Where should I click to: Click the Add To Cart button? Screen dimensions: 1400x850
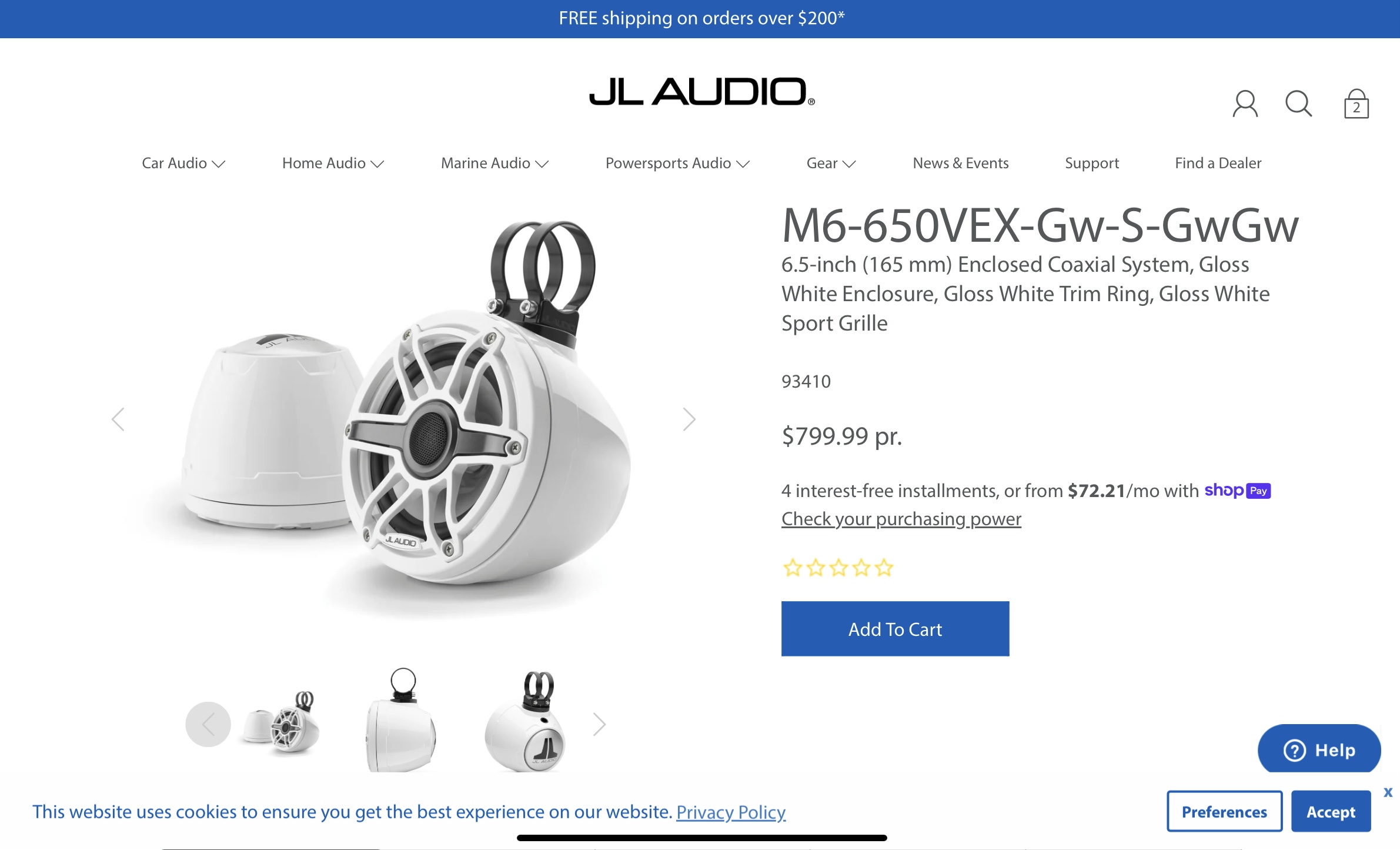pos(895,629)
